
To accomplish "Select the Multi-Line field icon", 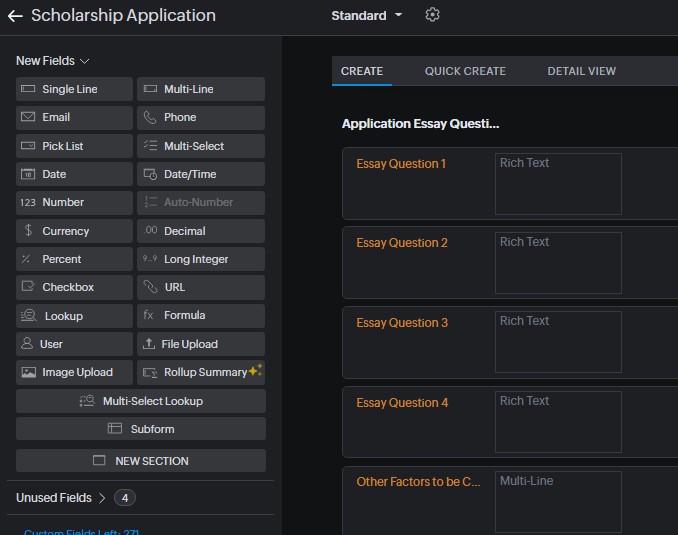I will point(150,89).
